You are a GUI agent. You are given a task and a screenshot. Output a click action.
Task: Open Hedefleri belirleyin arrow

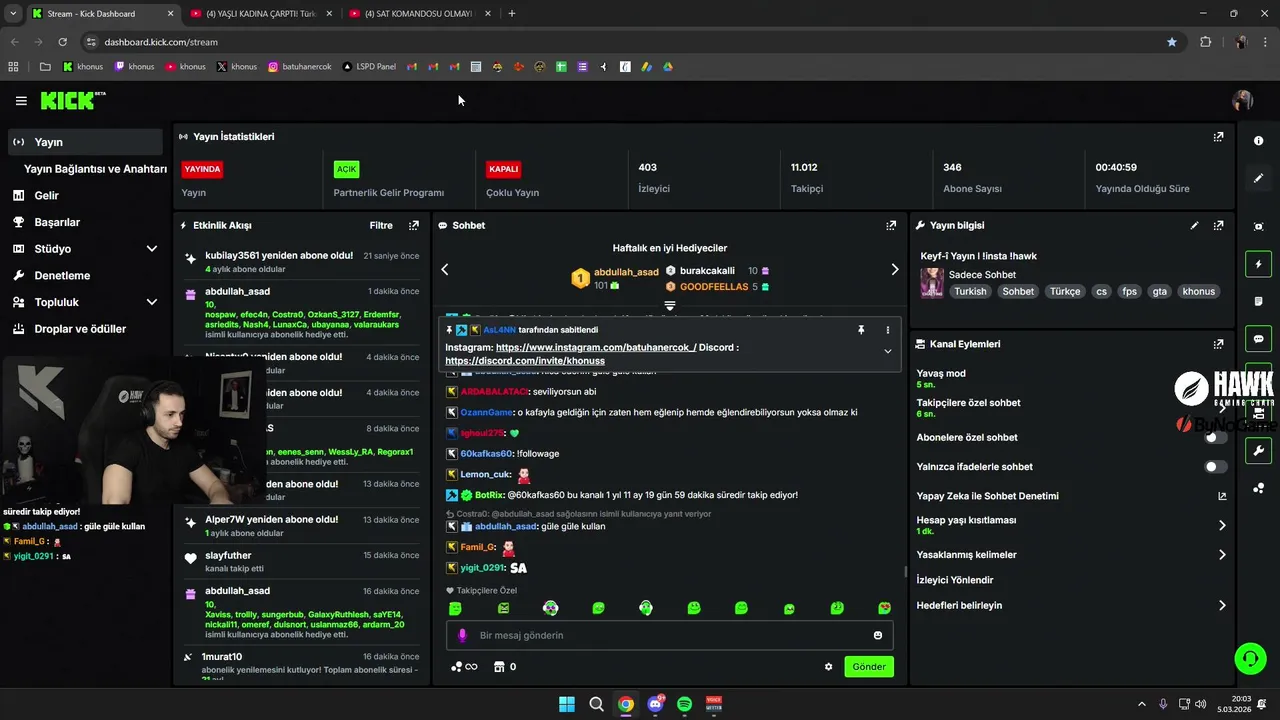pyautogui.click(x=1222, y=606)
